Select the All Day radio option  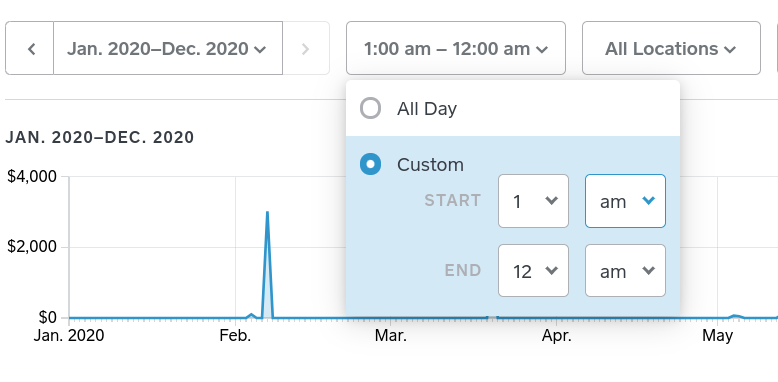point(370,108)
